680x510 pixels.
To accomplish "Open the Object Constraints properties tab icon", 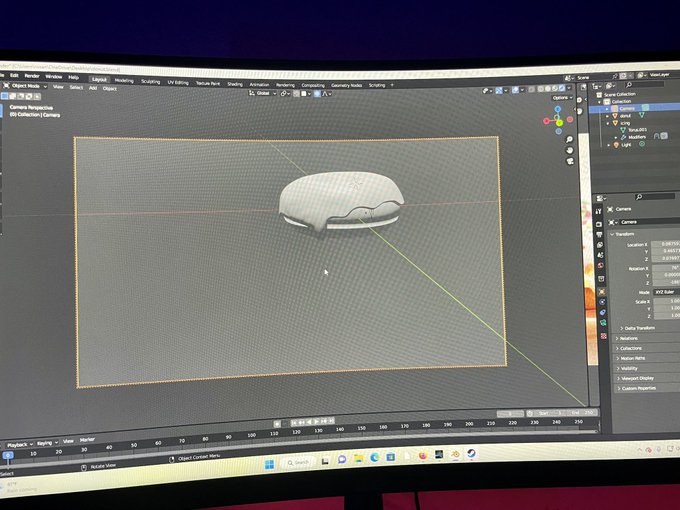I will coord(602,312).
